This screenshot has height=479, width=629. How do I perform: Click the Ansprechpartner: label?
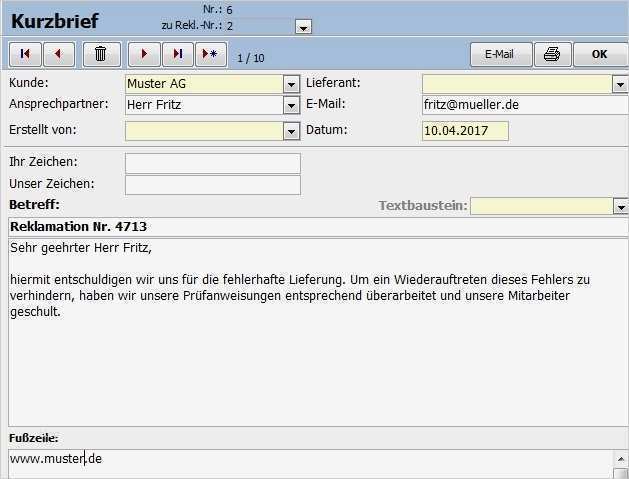(x=59, y=104)
